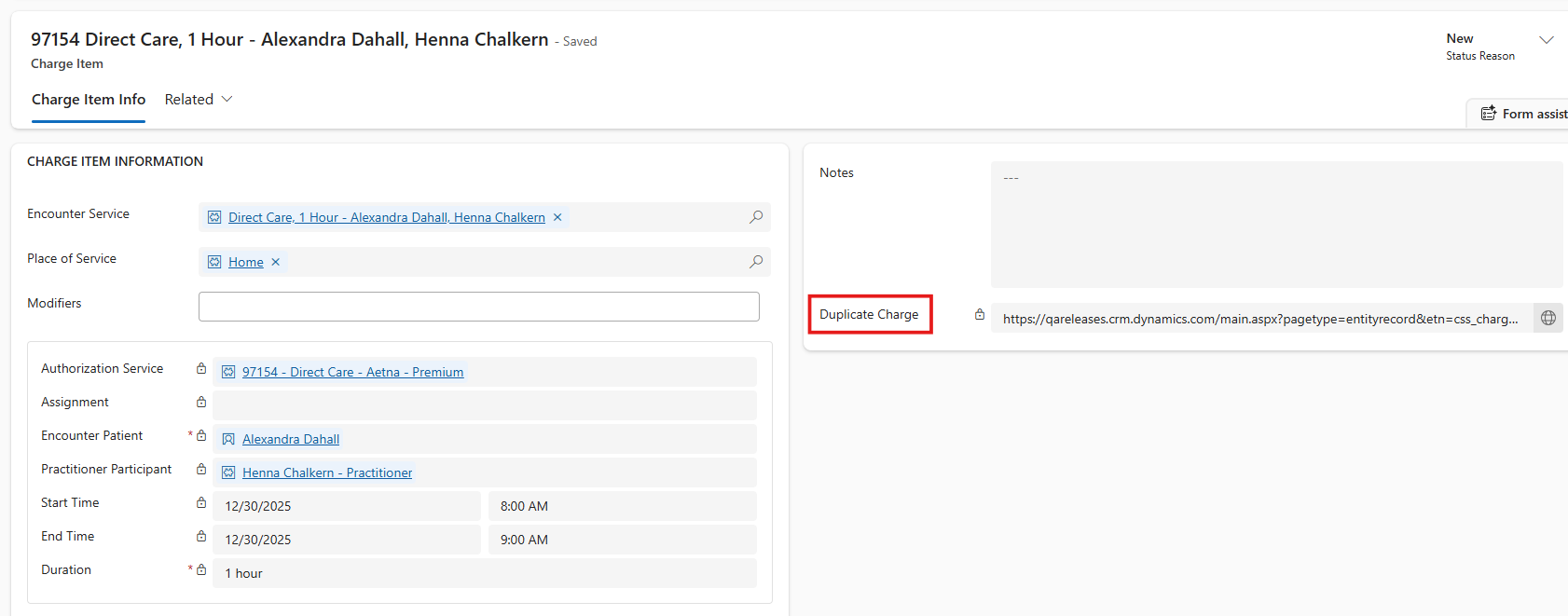
Task: Click the Form assist icon
Action: pyautogui.click(x=1489, y=114)
